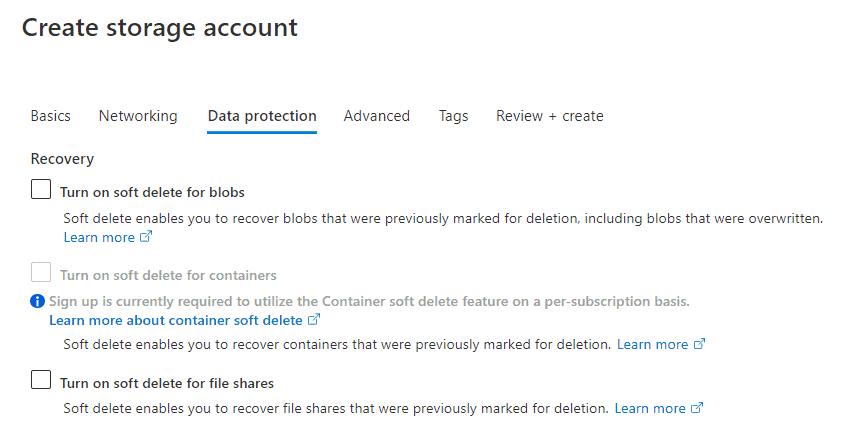
Task: Click the Recovery section heading
Action: (x=62, y=159)
